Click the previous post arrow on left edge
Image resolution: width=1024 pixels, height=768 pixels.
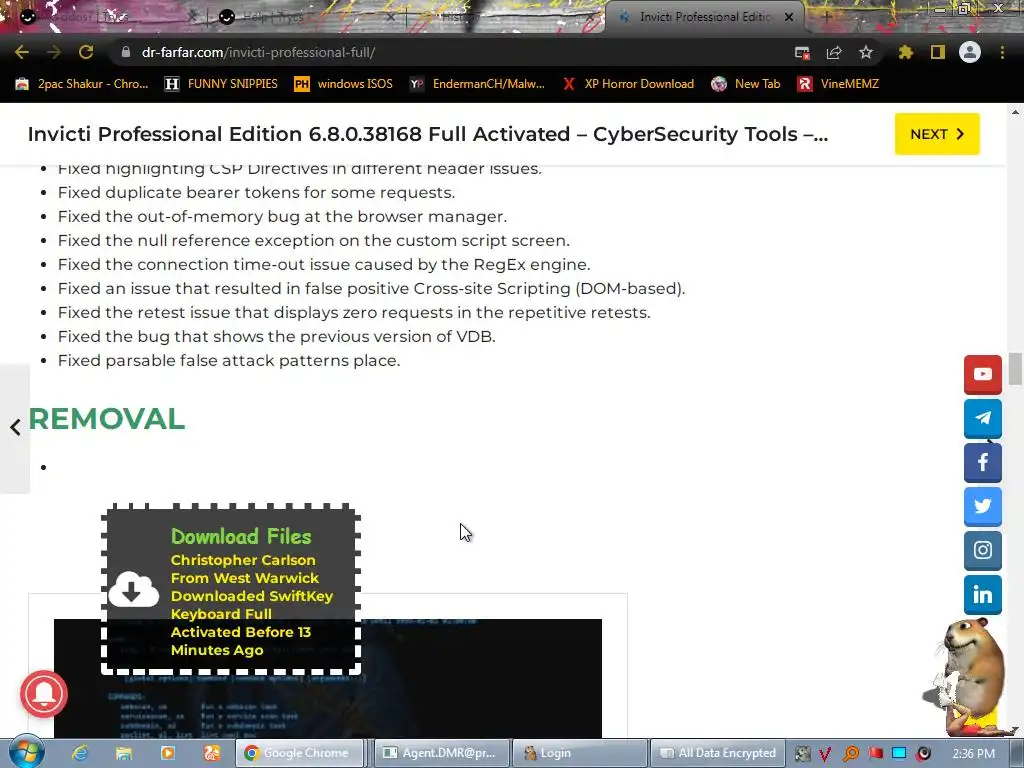[x=15, y=428]
